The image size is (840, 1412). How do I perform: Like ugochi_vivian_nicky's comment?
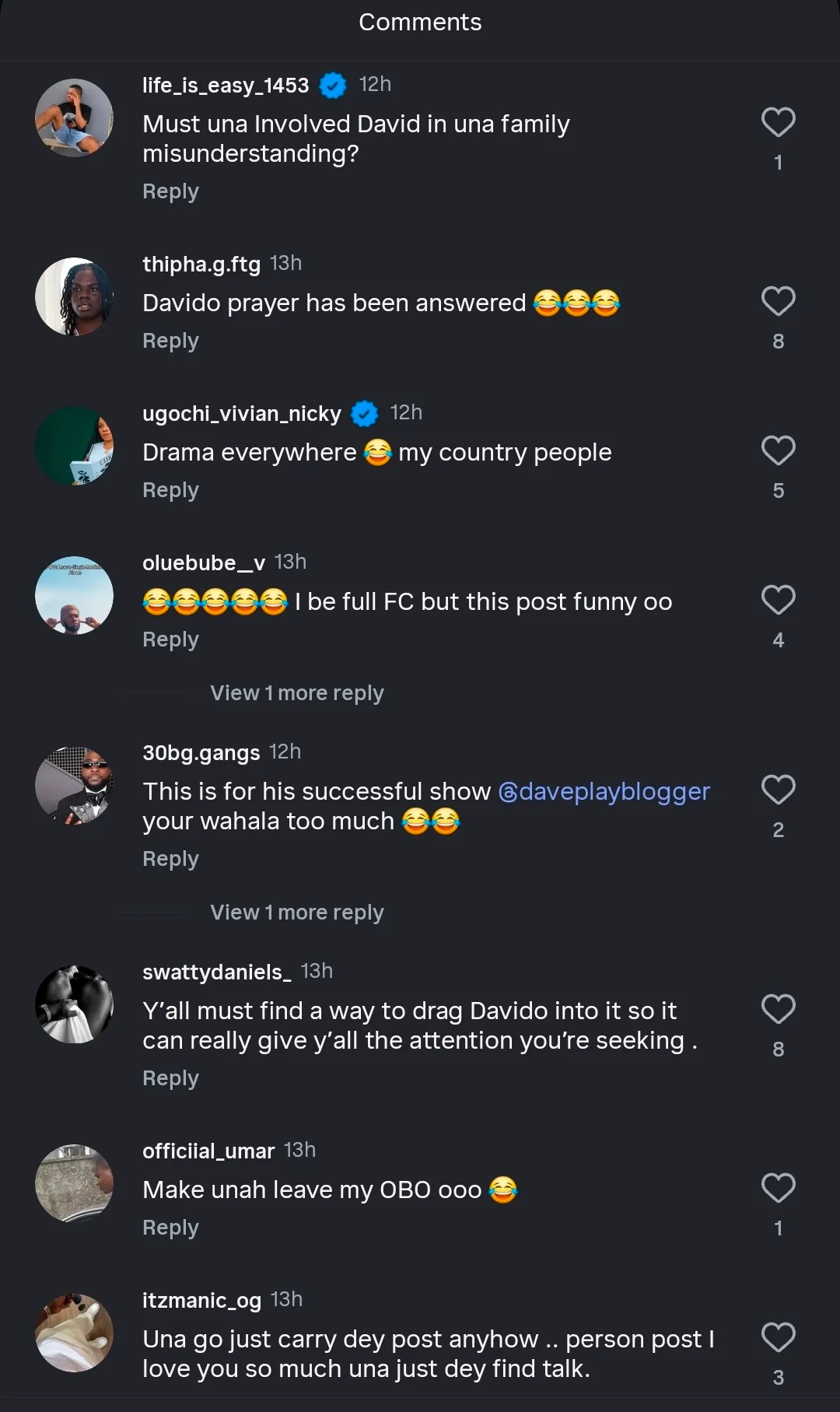[x=778, y=450]
